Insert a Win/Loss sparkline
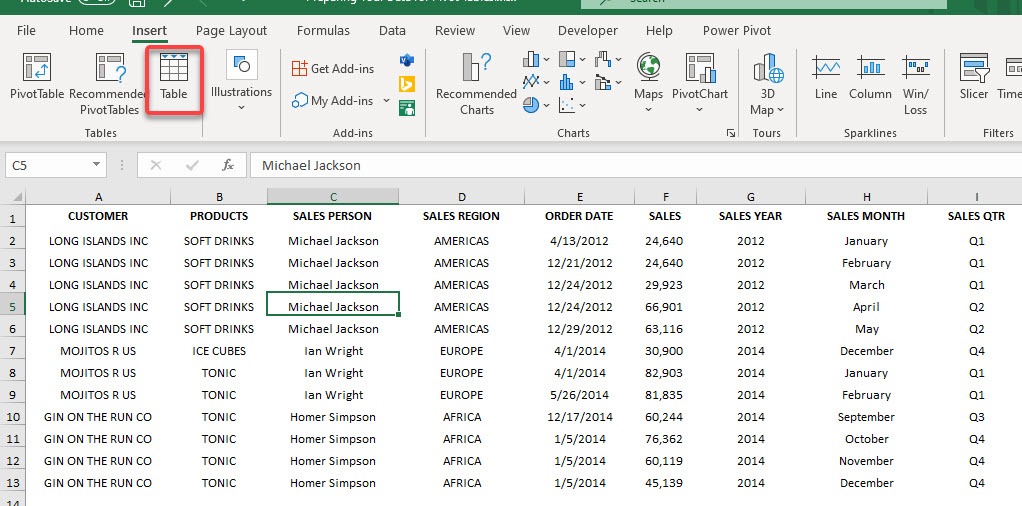Image resolution: width=1022 pixels, height=506 pixels. [x=915, y=85]
